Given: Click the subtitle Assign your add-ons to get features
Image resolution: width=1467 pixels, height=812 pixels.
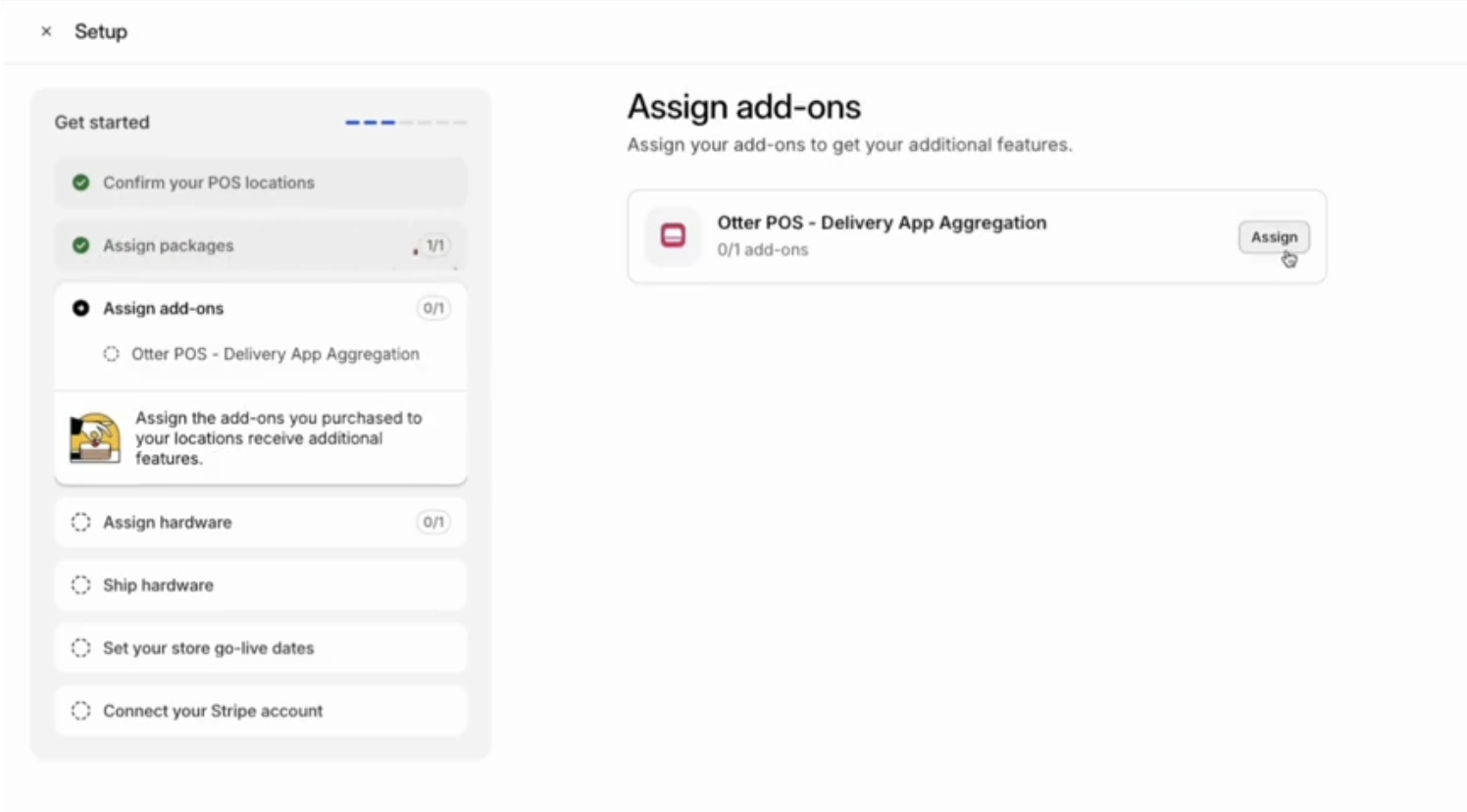Looking at the screenshot, I should coord(850,145).
